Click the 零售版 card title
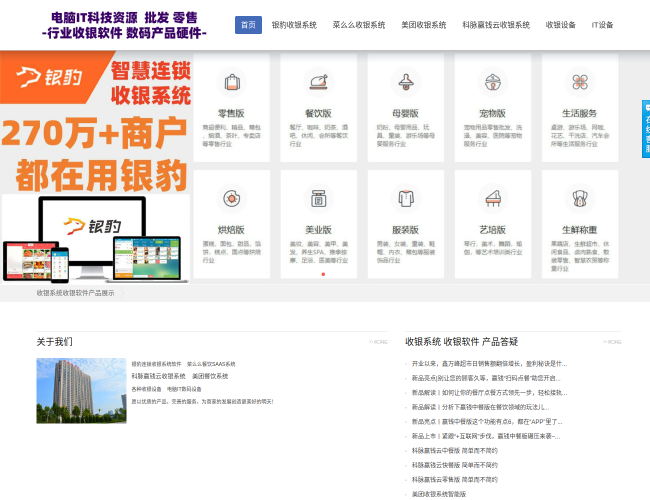650x500 pixels. 231,113
